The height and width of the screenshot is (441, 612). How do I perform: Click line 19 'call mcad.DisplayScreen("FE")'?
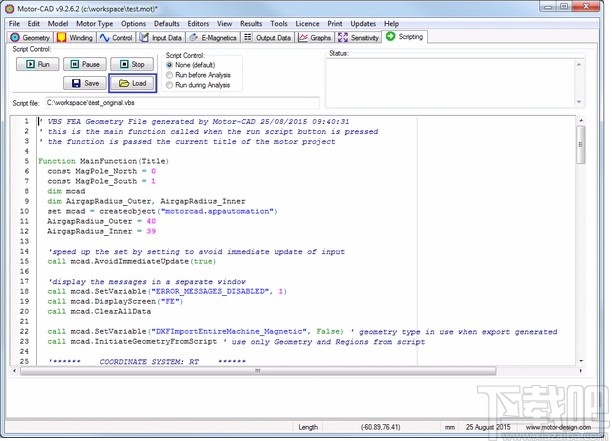pos(115,302)
